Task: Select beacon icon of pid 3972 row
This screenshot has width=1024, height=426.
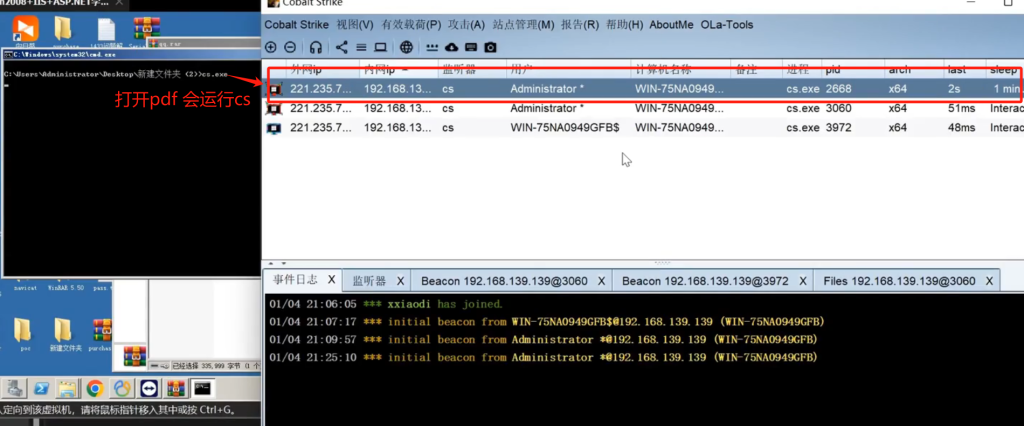Action: point(275,128)
